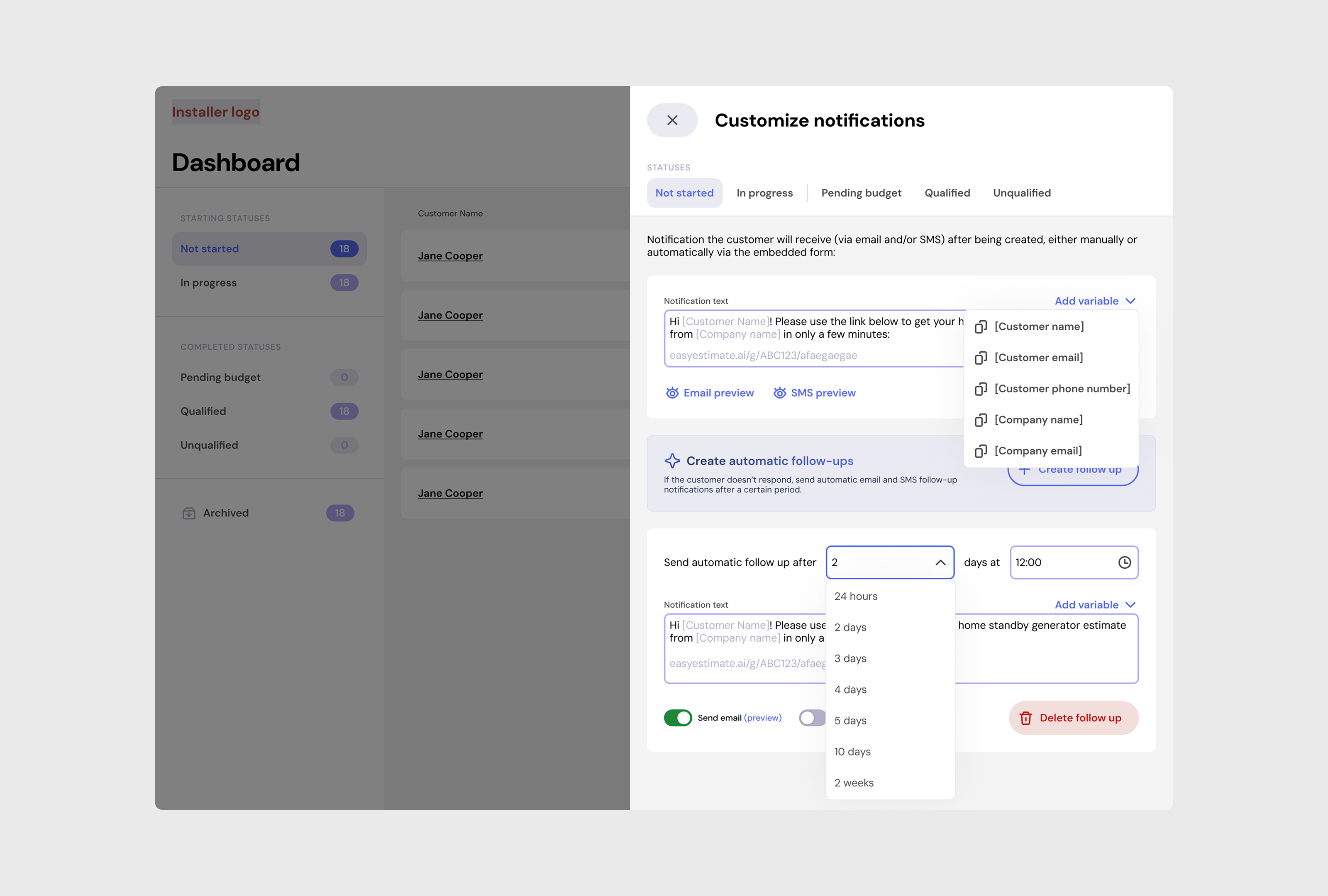Click copy icon for [Company name] variable

point(981,420)
